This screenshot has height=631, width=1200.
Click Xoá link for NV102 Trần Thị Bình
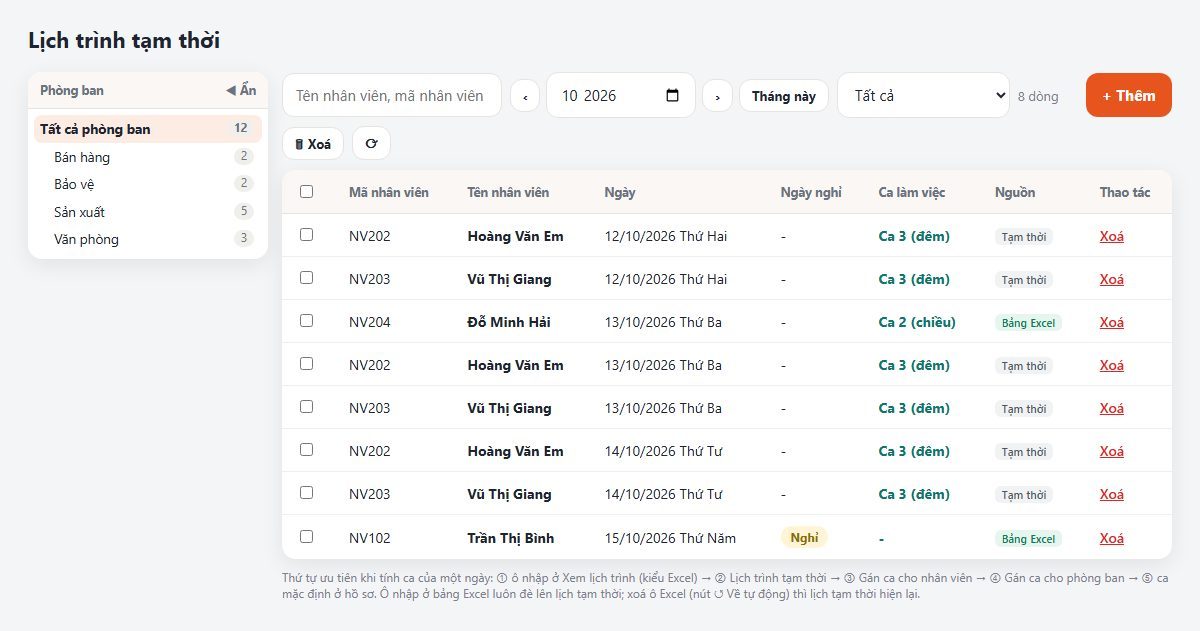pos(1112,538)
